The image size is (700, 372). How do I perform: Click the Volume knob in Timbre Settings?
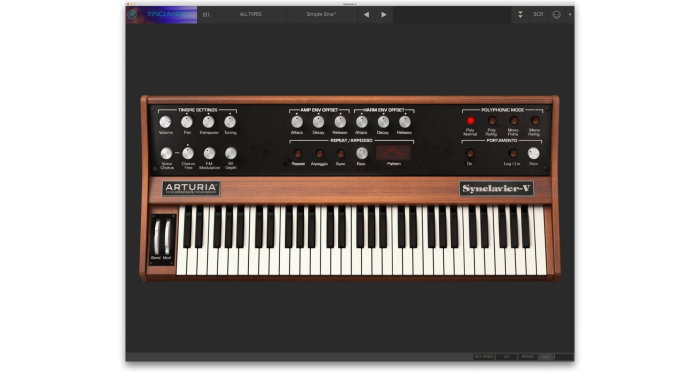click(x=165, y=122)
